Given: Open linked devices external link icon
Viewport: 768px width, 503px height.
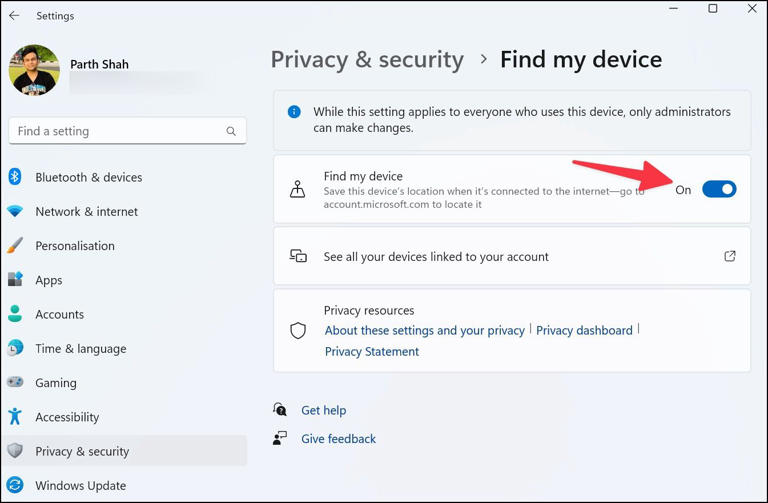Looking at the screenshot, I should pyautogui.click(x=730, y=256).
